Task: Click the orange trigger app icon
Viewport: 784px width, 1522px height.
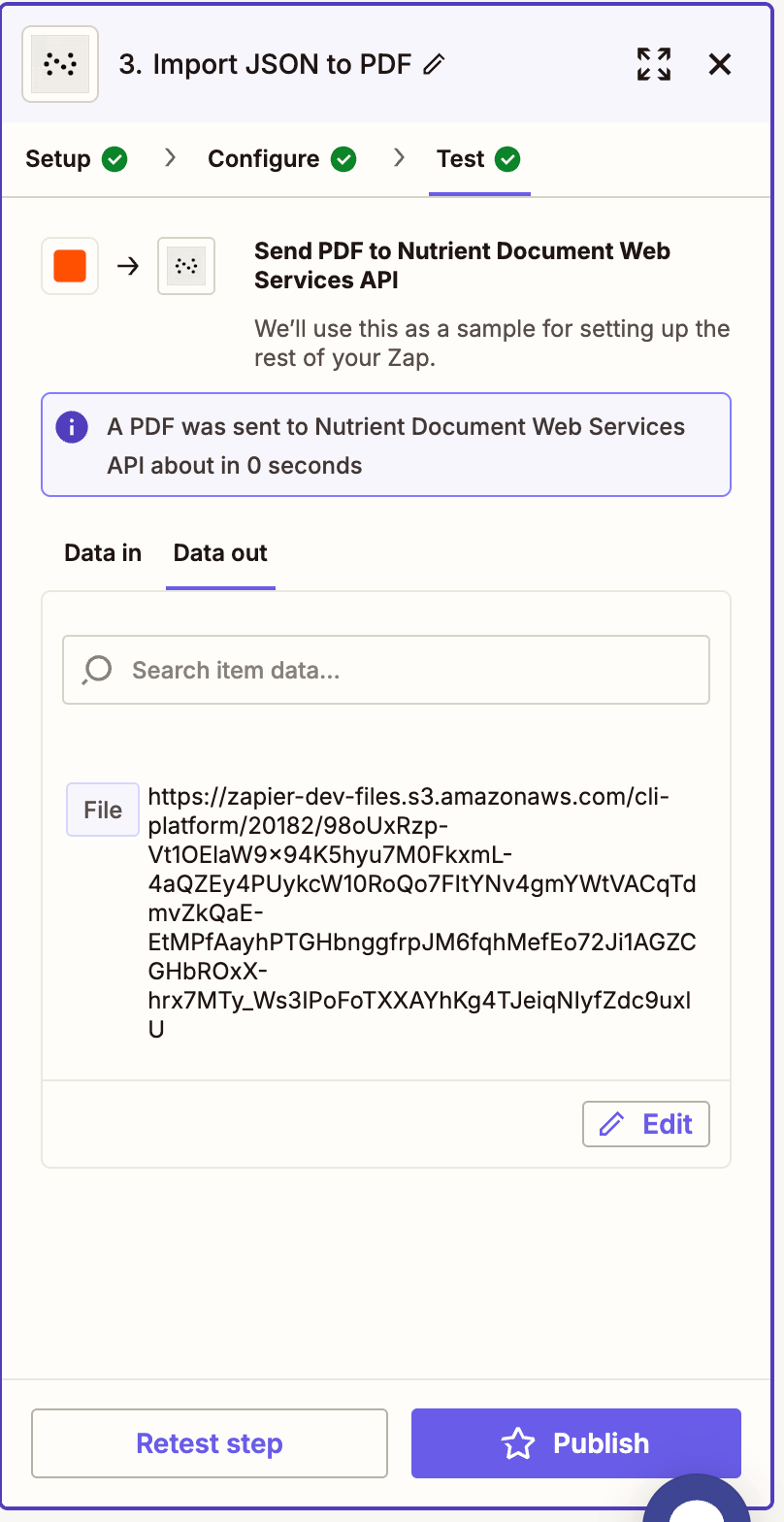Action: pos(69,265)
